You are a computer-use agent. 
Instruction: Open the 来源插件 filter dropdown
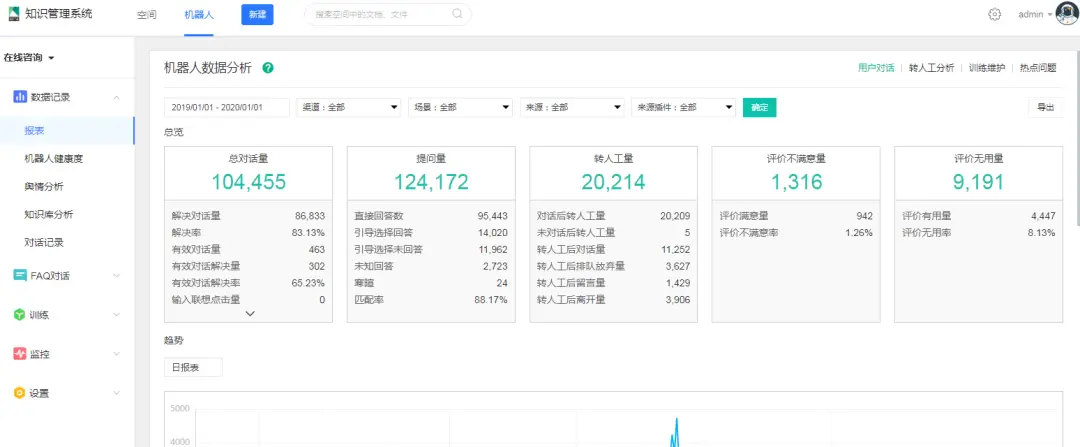[x=683, y=107]
